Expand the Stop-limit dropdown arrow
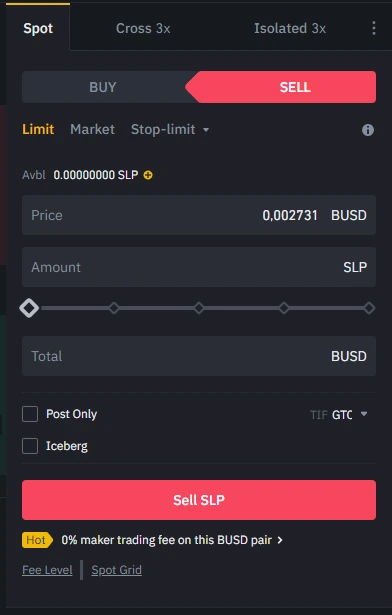The height and width of the screenshot is (615, 392). (206, 129)
